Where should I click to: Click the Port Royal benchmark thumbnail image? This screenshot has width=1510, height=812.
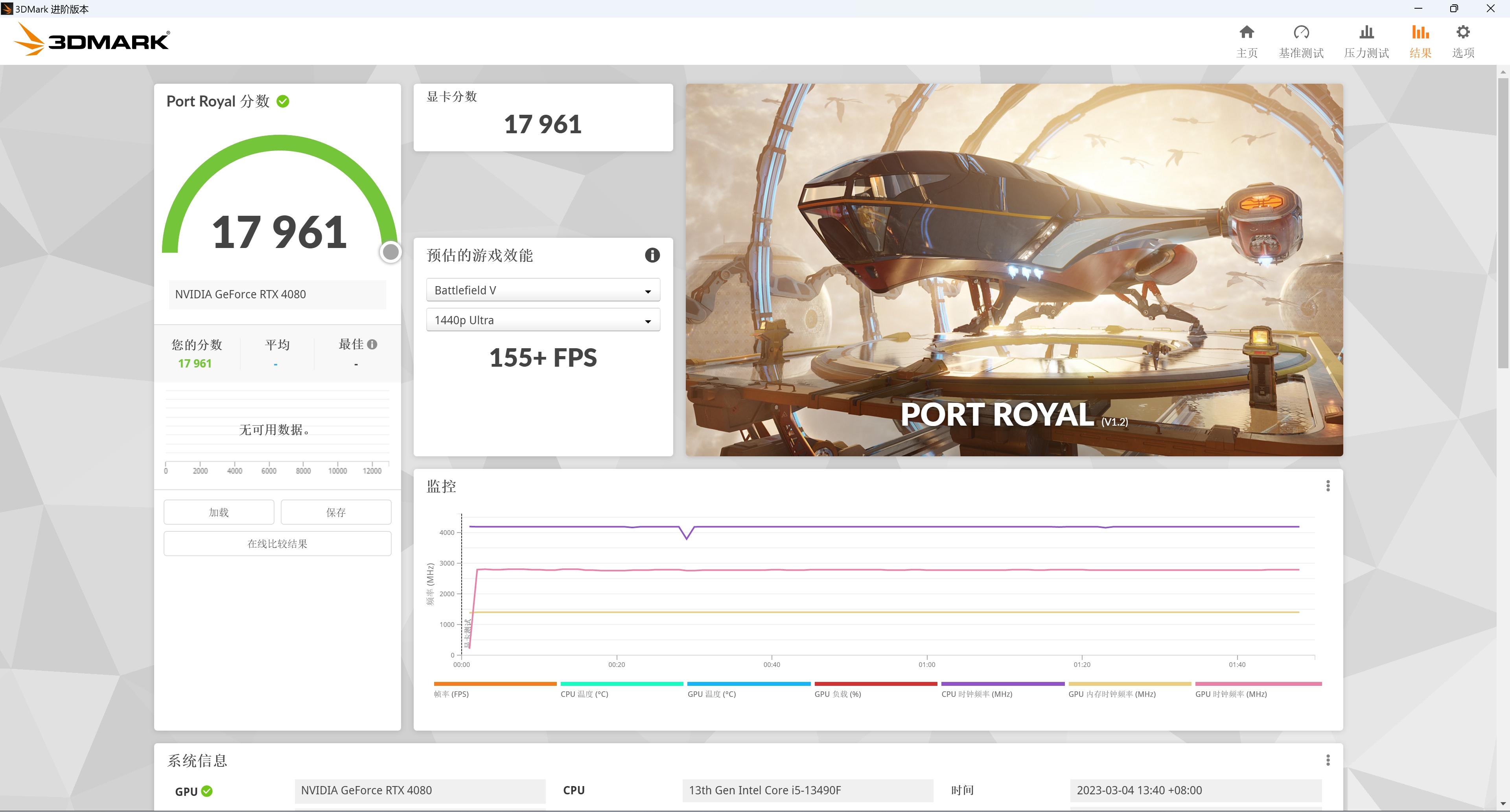point(1014,270)
